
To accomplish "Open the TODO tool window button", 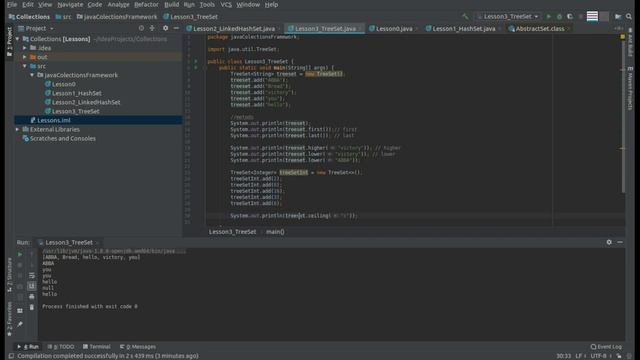I will click(61, 347).
